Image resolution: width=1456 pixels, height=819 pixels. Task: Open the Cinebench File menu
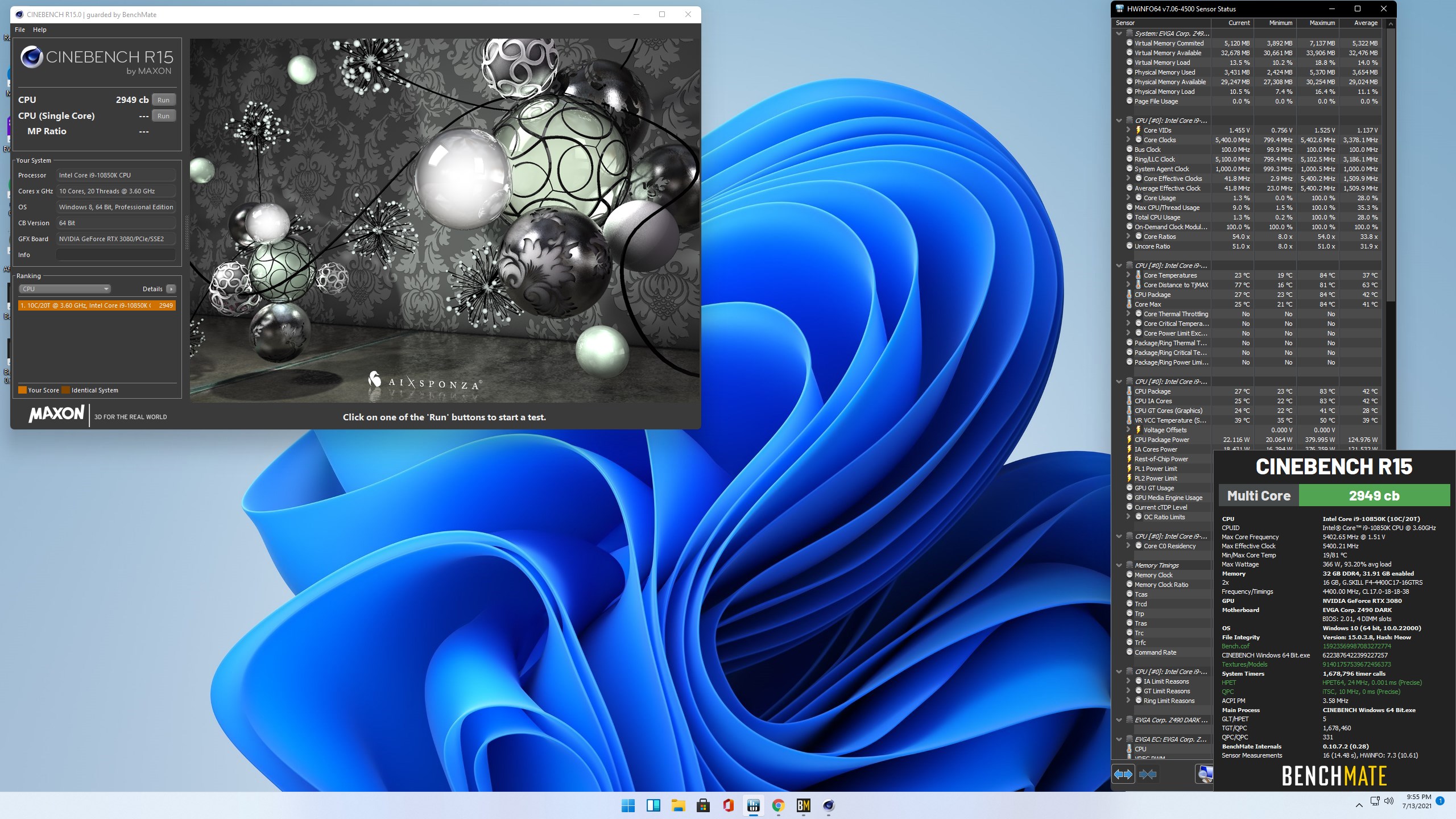pyautogui.click(x=20, y=30)
